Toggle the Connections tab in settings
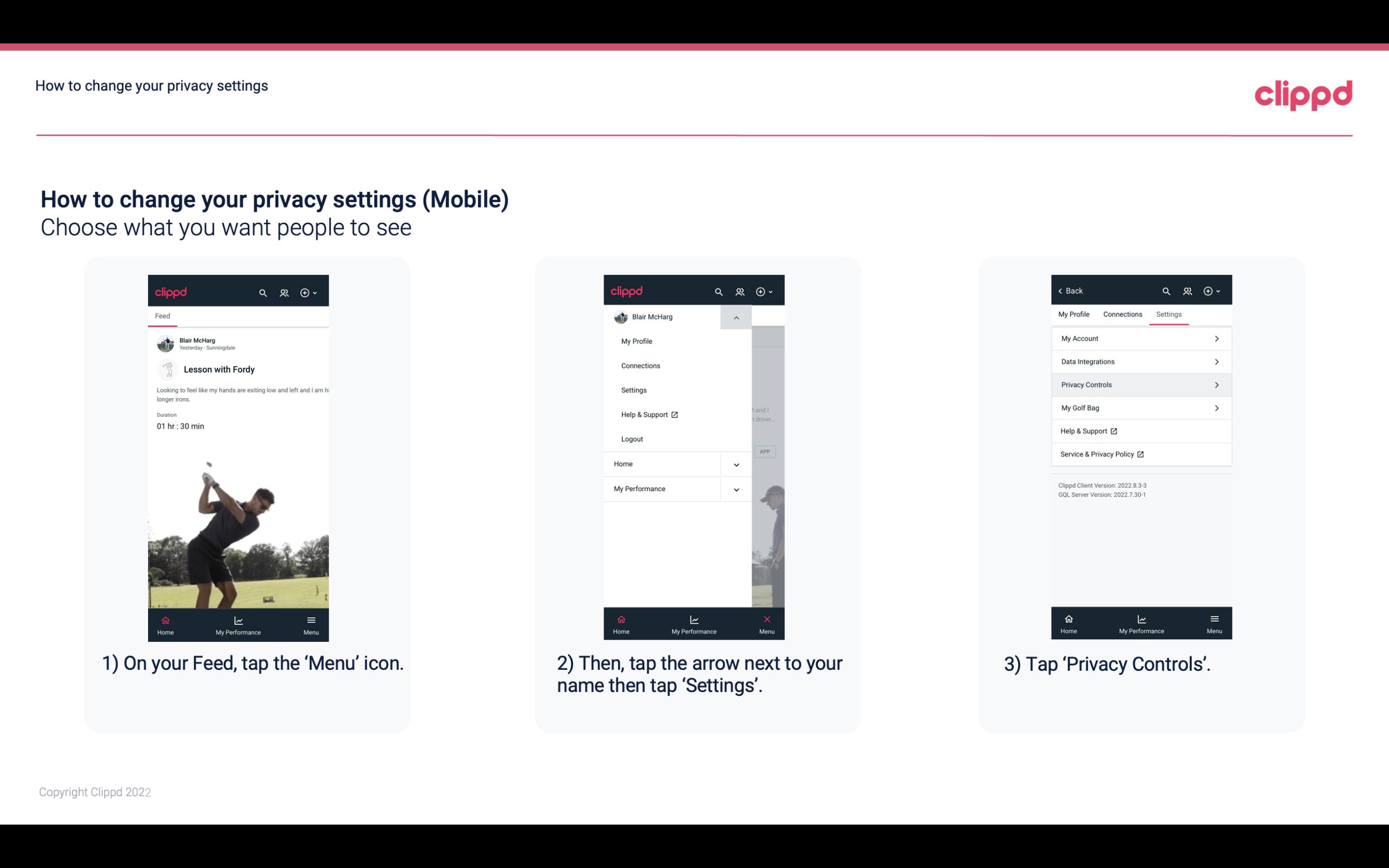1389x868 pixels. tap(1123, 314)
